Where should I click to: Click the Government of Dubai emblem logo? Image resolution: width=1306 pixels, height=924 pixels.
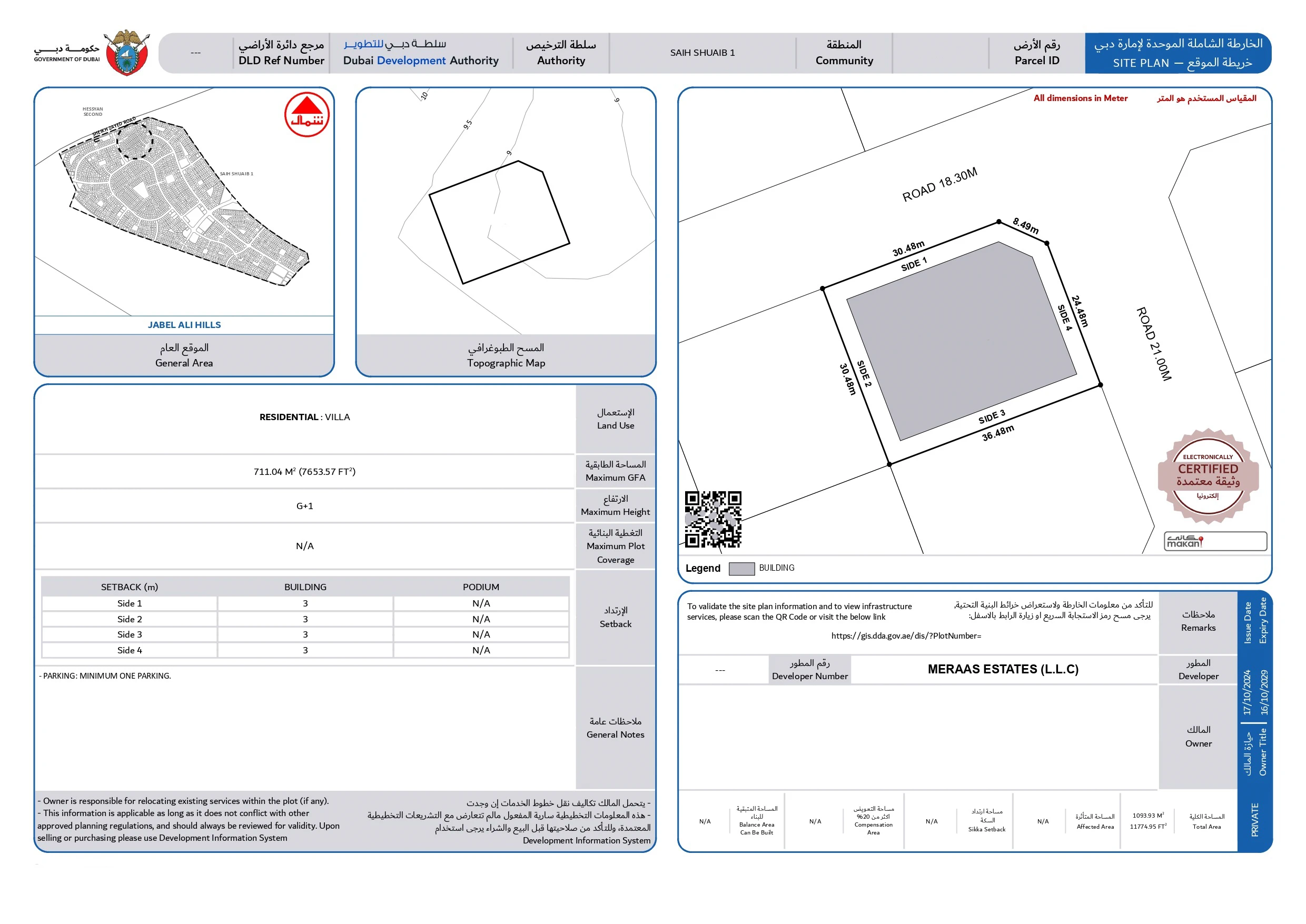pyautogui.click(x=127, y=52)
